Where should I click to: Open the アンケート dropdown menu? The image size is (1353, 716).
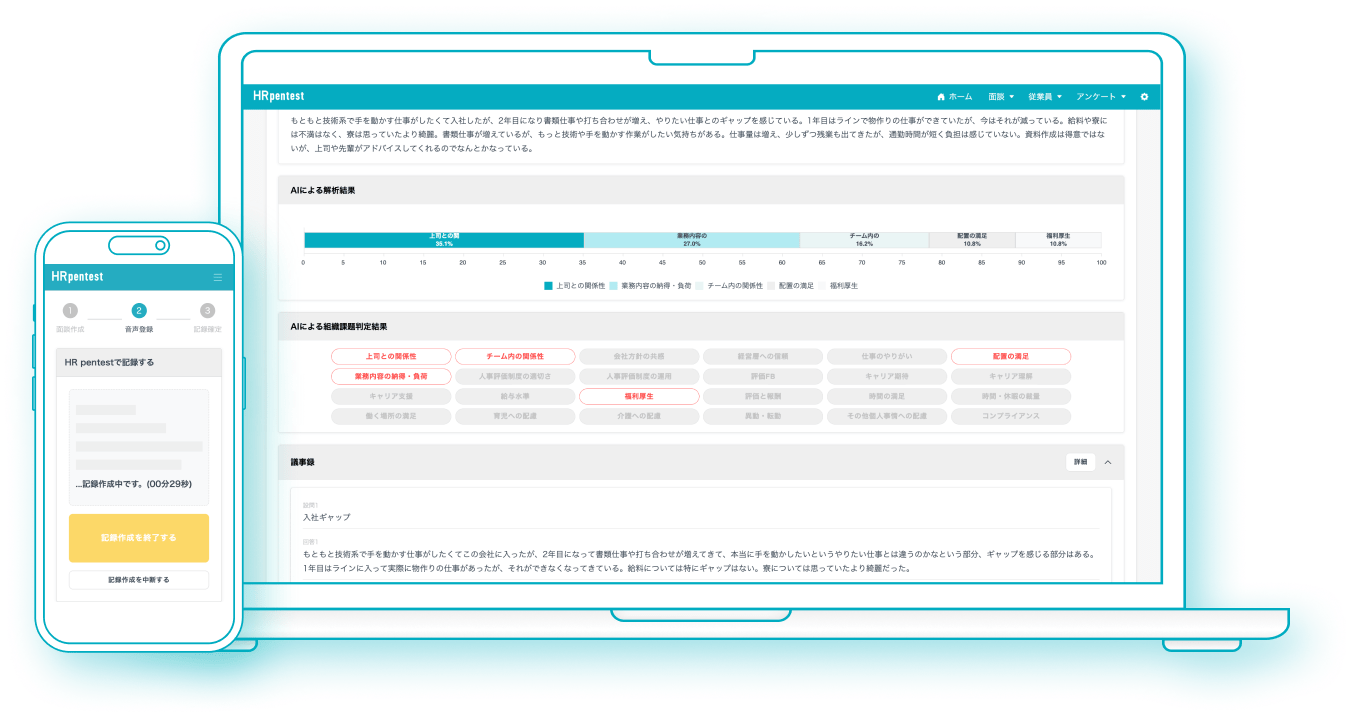pos(1097,96)
